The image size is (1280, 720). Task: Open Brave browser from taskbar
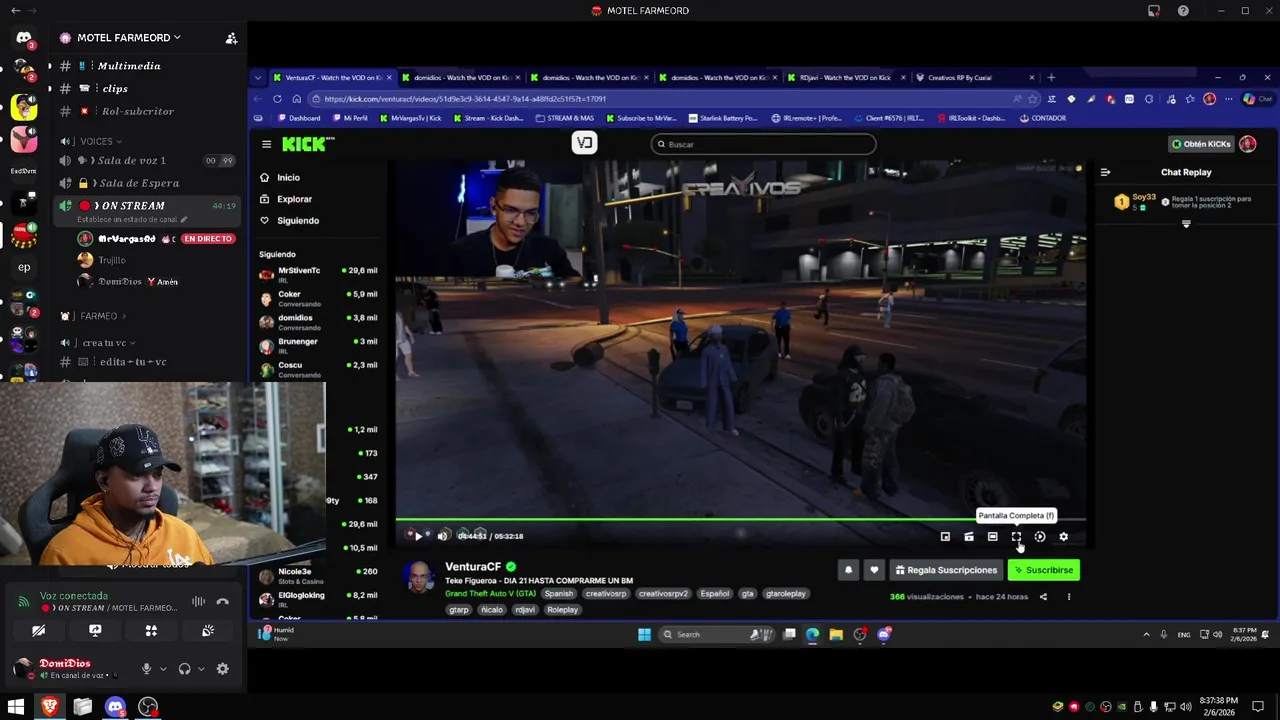point(49,707)
